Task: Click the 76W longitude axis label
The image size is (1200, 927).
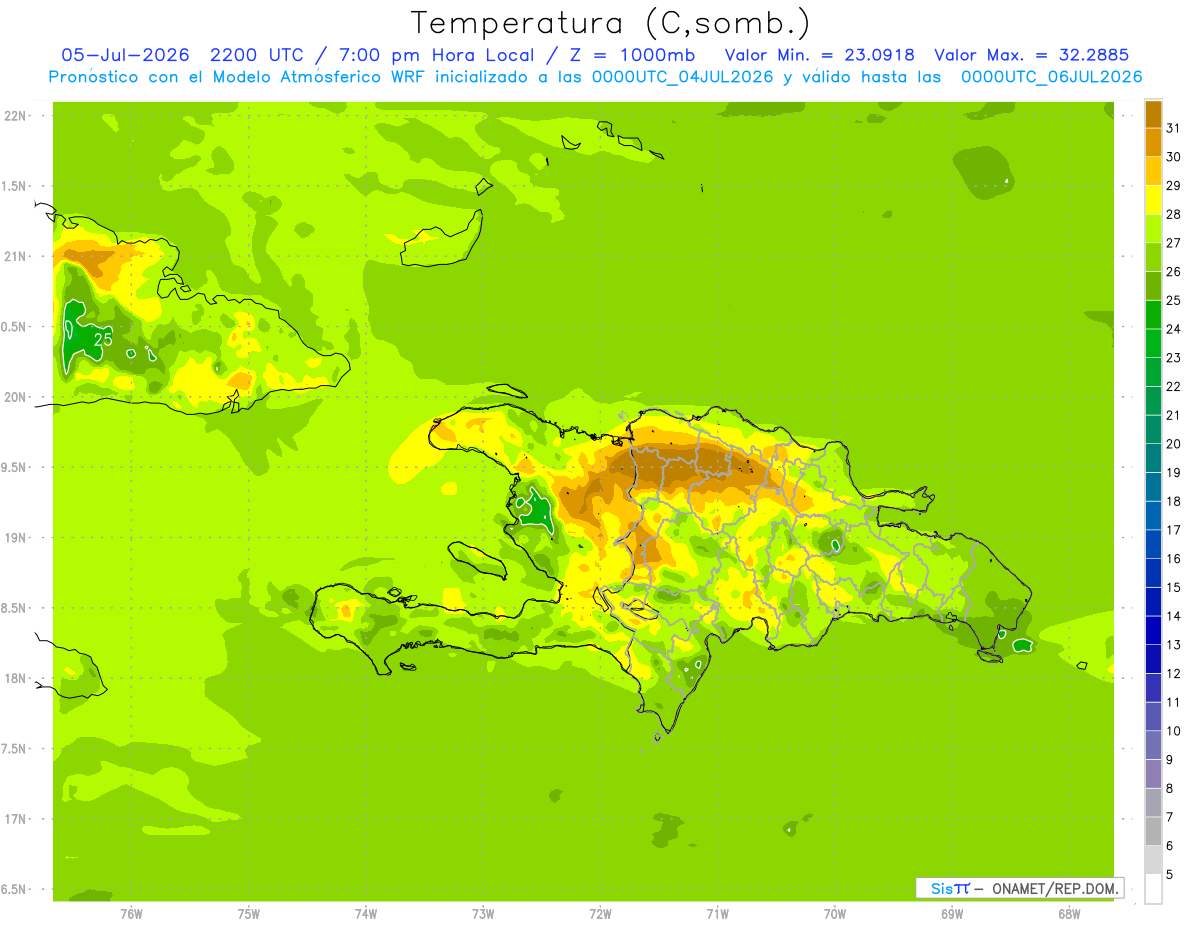Action: tap(131, 913)
